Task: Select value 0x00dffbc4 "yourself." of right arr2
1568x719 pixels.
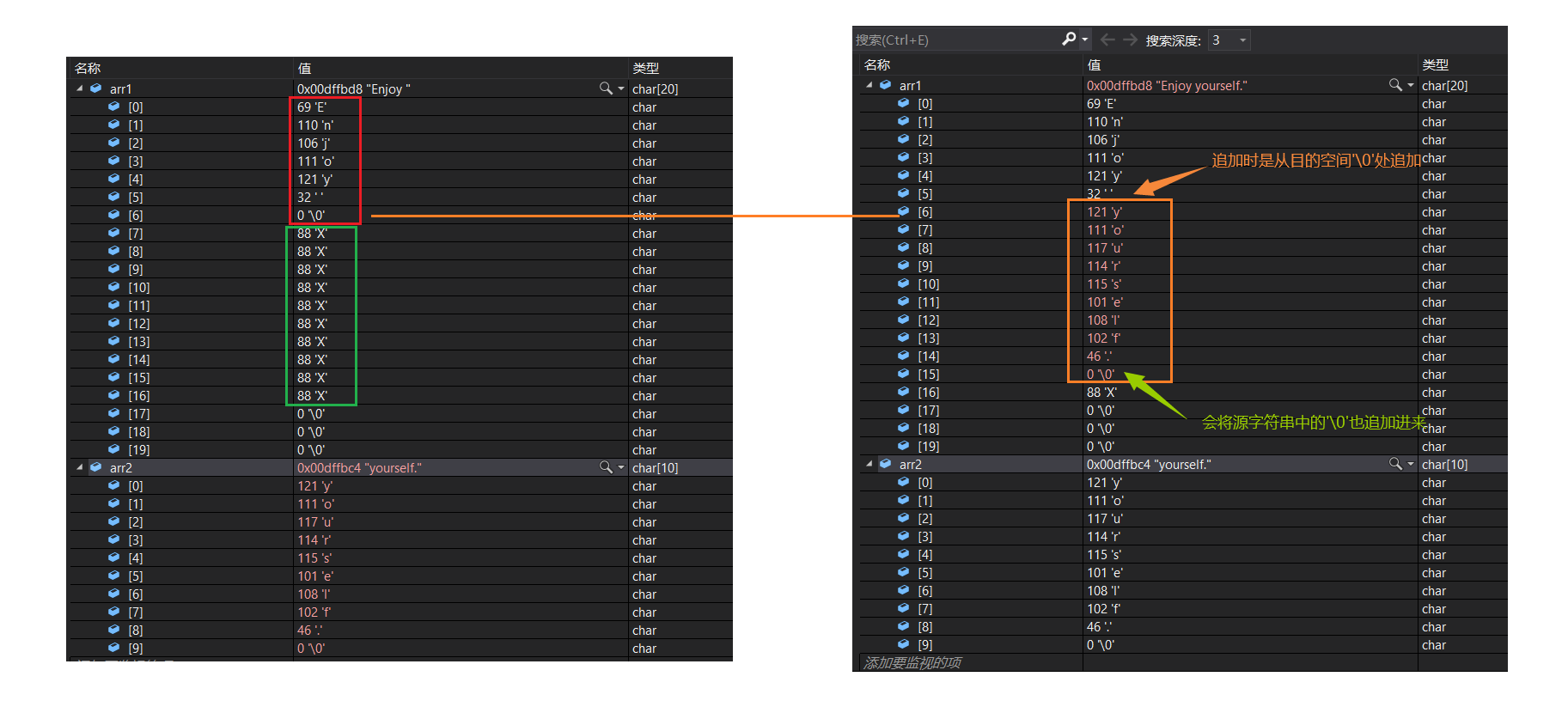Action: pyautogui.click(x=1149, y=464)
